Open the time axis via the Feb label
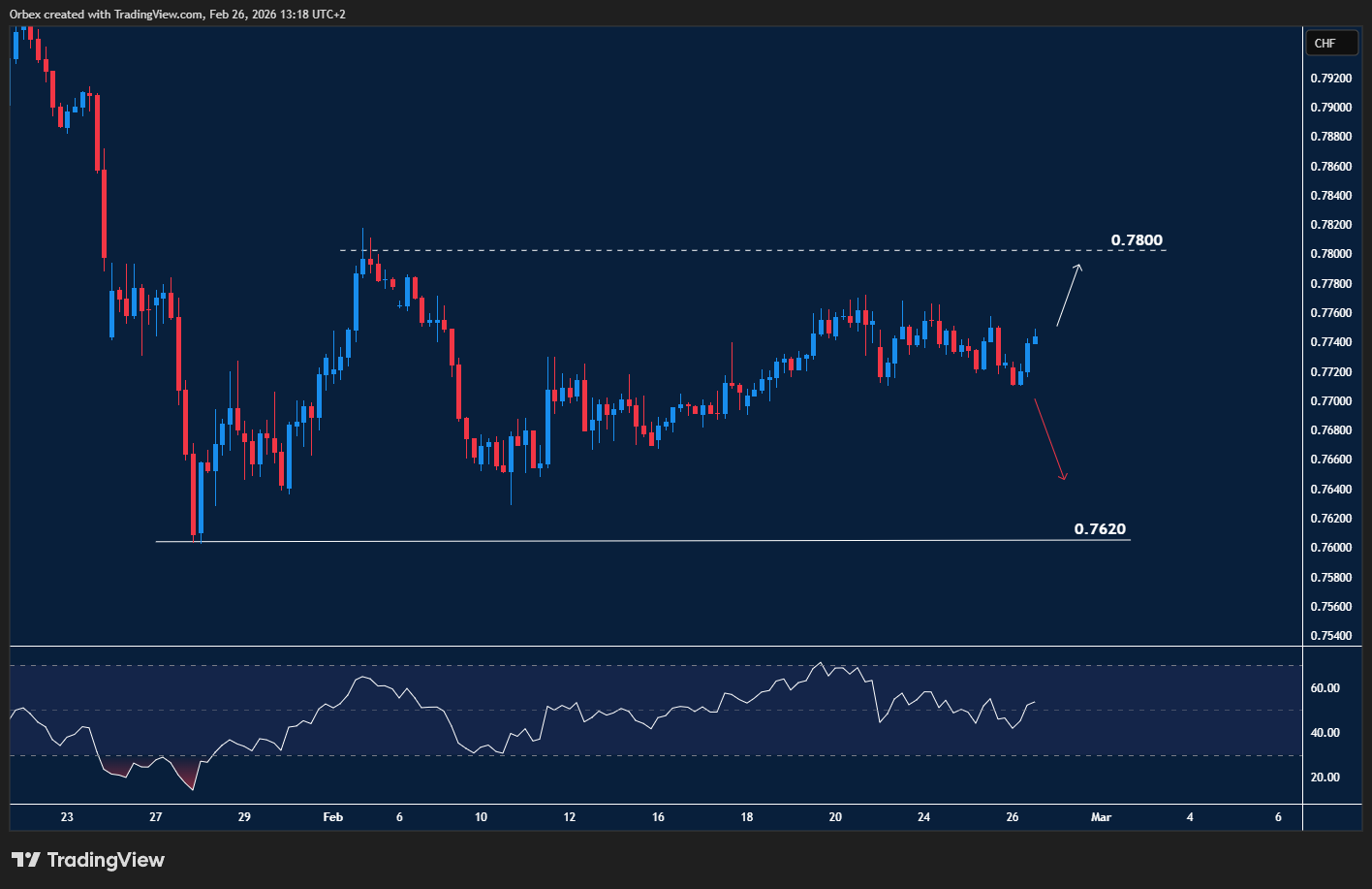 tap(333, 817)
